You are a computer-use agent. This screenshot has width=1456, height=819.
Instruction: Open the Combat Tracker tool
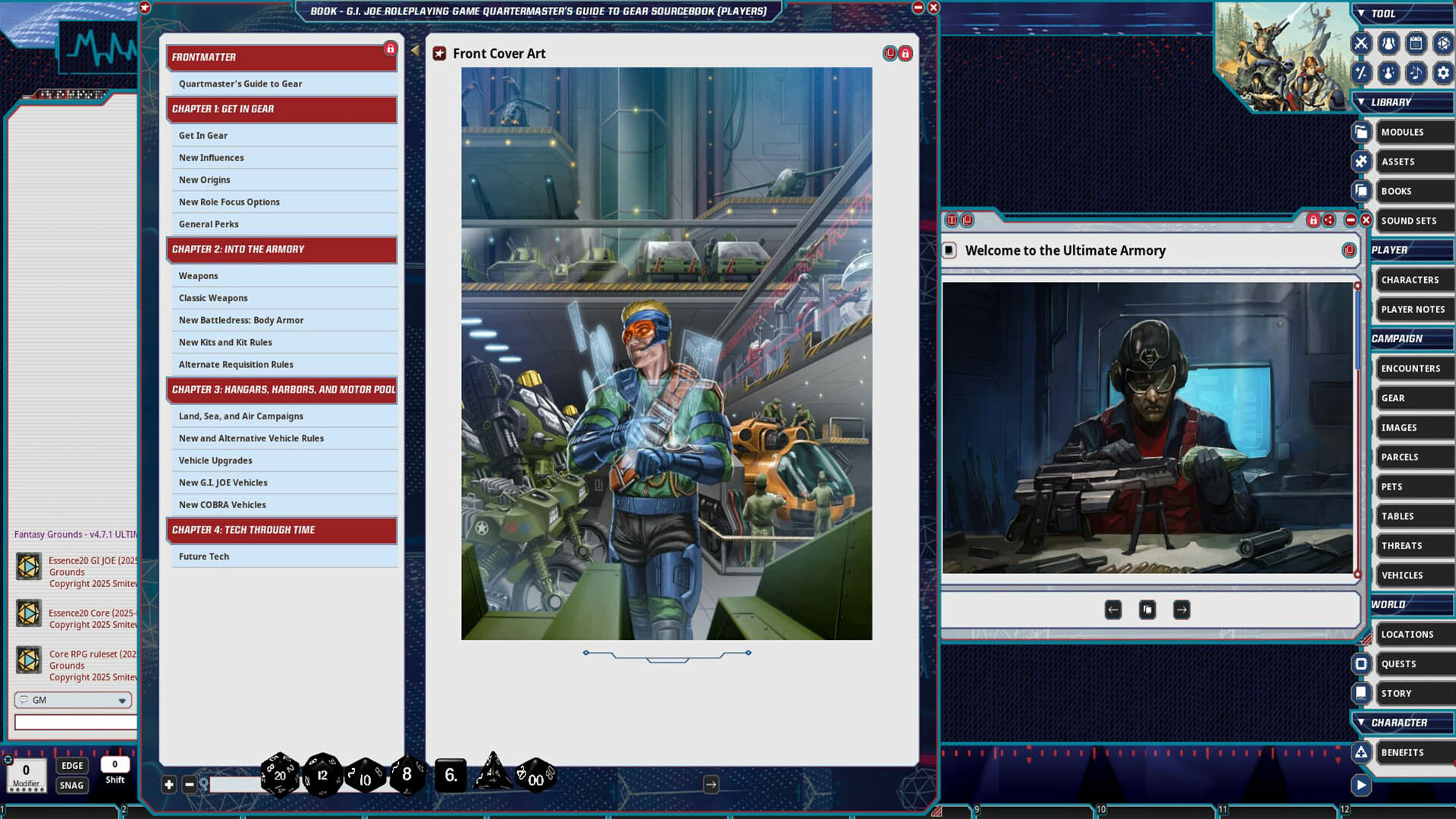point(1360,43)
